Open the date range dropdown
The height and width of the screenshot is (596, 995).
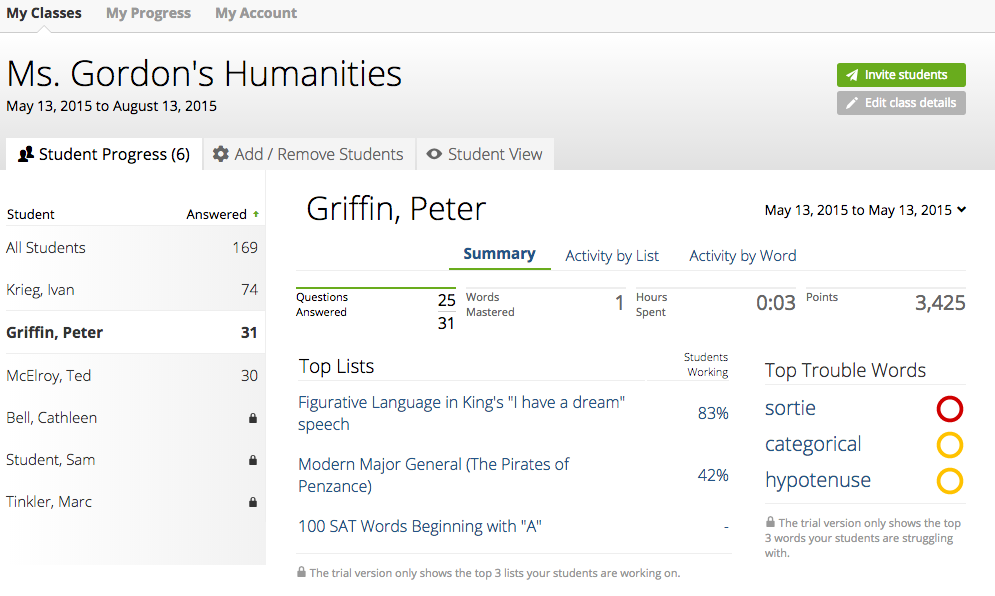[865, 210]
